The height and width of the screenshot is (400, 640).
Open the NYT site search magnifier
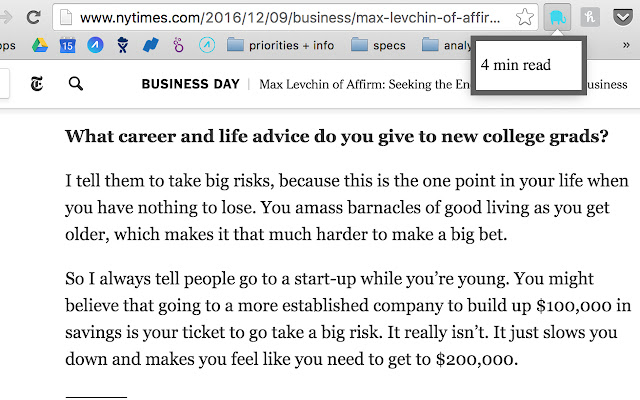(x=76, y=84)
